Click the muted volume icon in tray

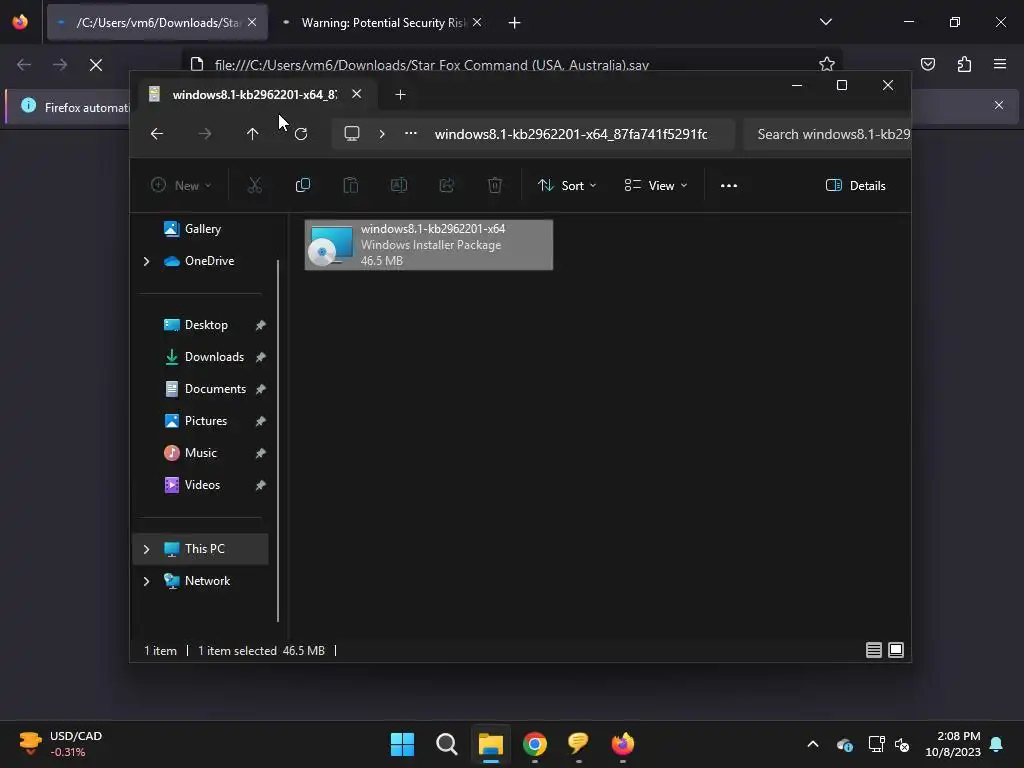tap(903, 744)
